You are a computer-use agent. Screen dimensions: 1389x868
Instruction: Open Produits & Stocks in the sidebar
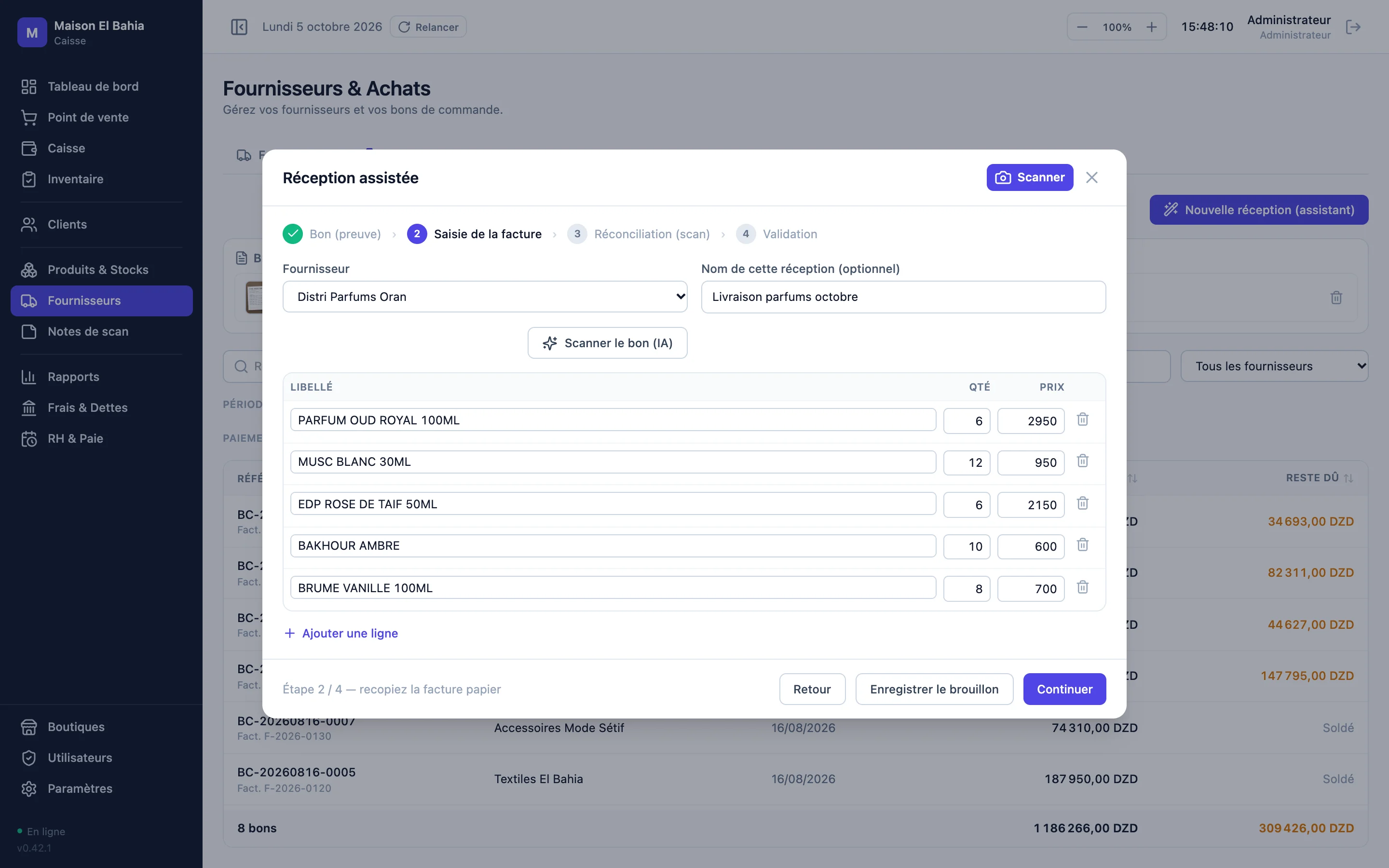(x=102, y=270)
